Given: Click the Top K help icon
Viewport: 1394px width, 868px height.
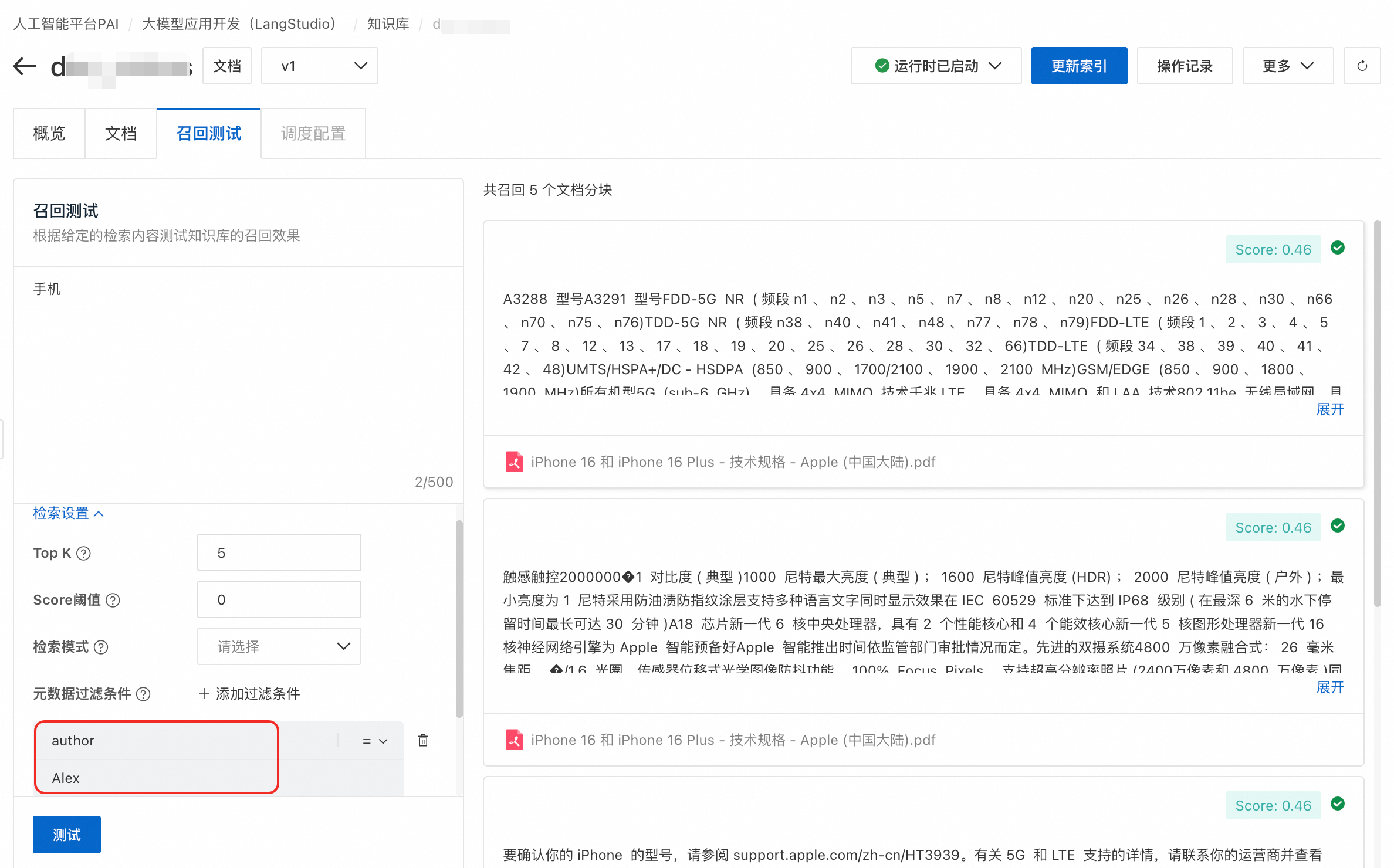Looking at the screenshot, I should 84,553.
